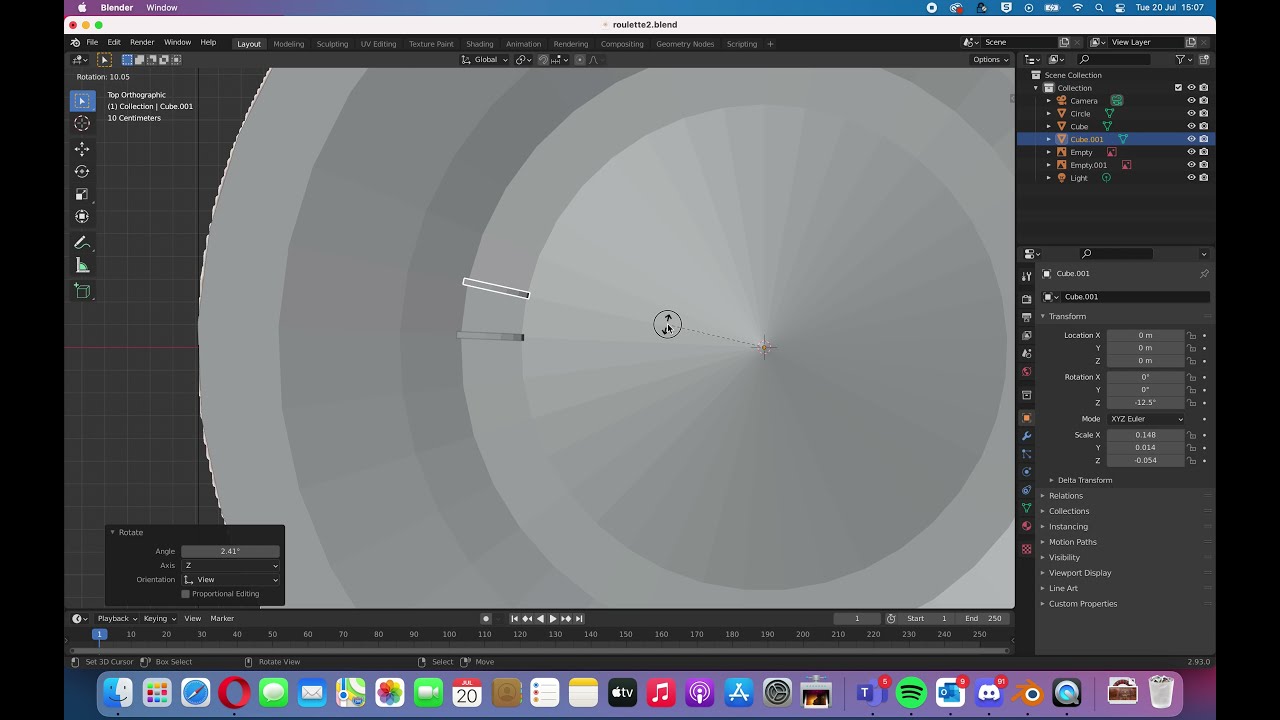
Task: Open World properties globe tab
Action: pos(1026,372)
